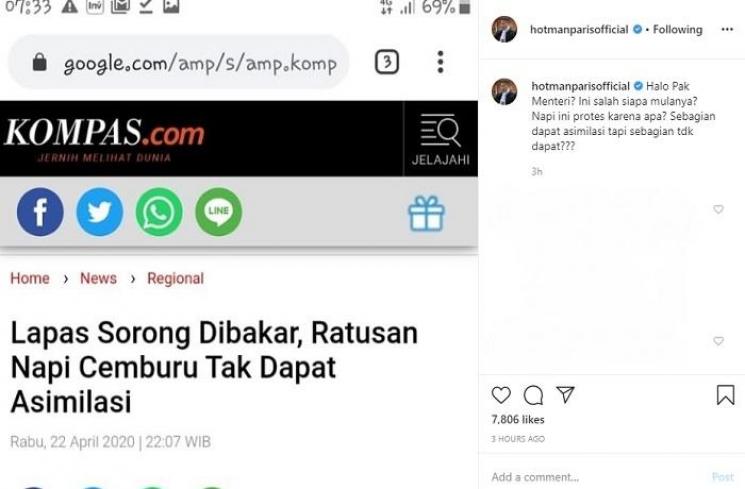Open browser three-dot vertical menu
Viewport: 745px width, 489px height.
440,62
